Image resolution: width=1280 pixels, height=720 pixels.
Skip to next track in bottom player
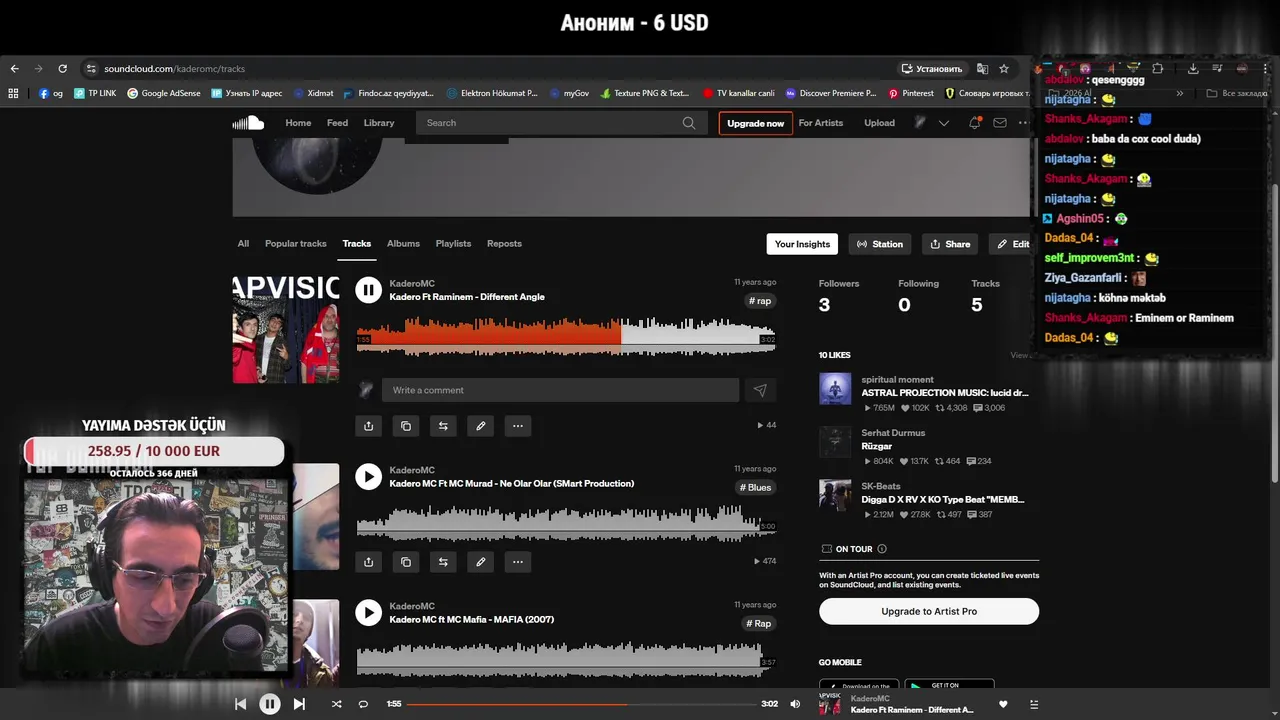(299, 704)
